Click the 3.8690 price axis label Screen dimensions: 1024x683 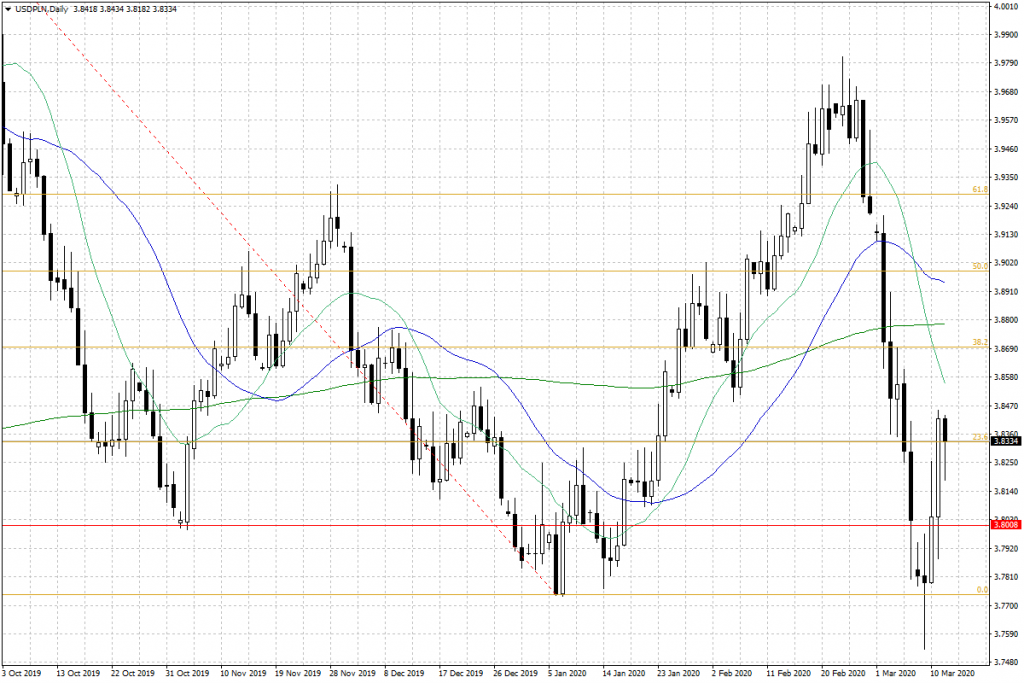pyautogui.click(x=1006, y=349)
